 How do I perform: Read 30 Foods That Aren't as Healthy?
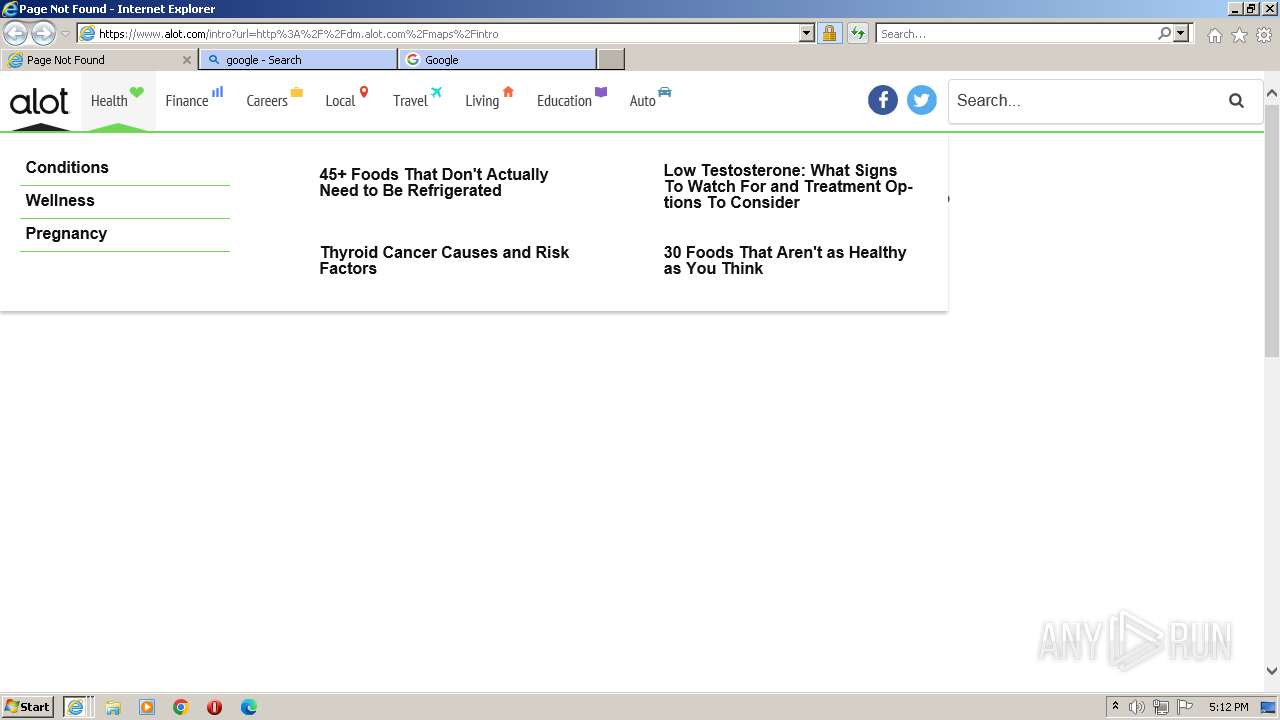click(x=785, y=260)
